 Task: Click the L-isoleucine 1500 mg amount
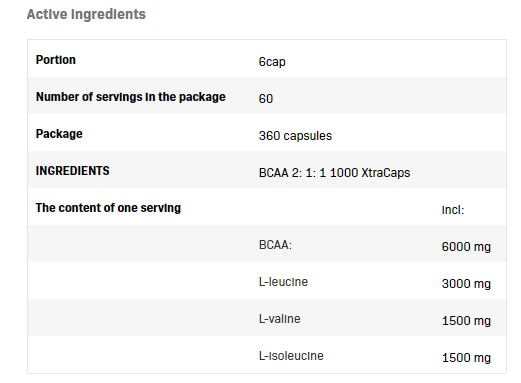[466, 358]
